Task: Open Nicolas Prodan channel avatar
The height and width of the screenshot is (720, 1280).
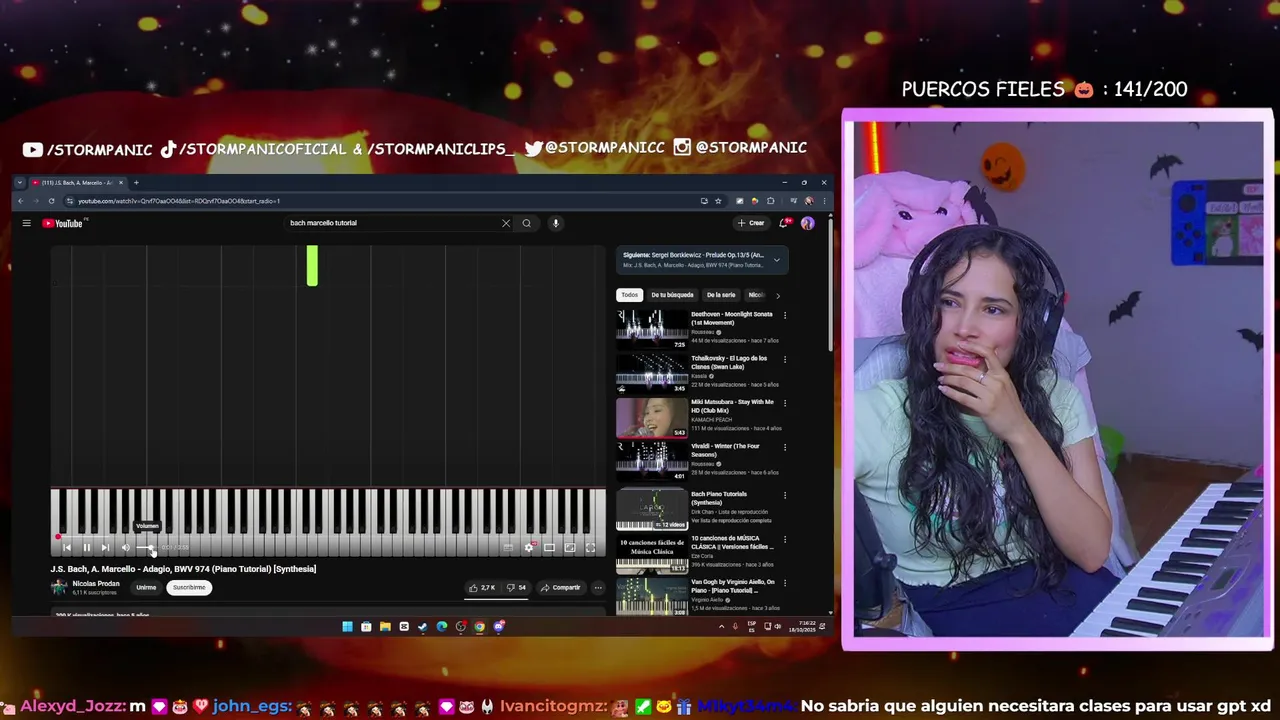Action: (x=59, y=587)
